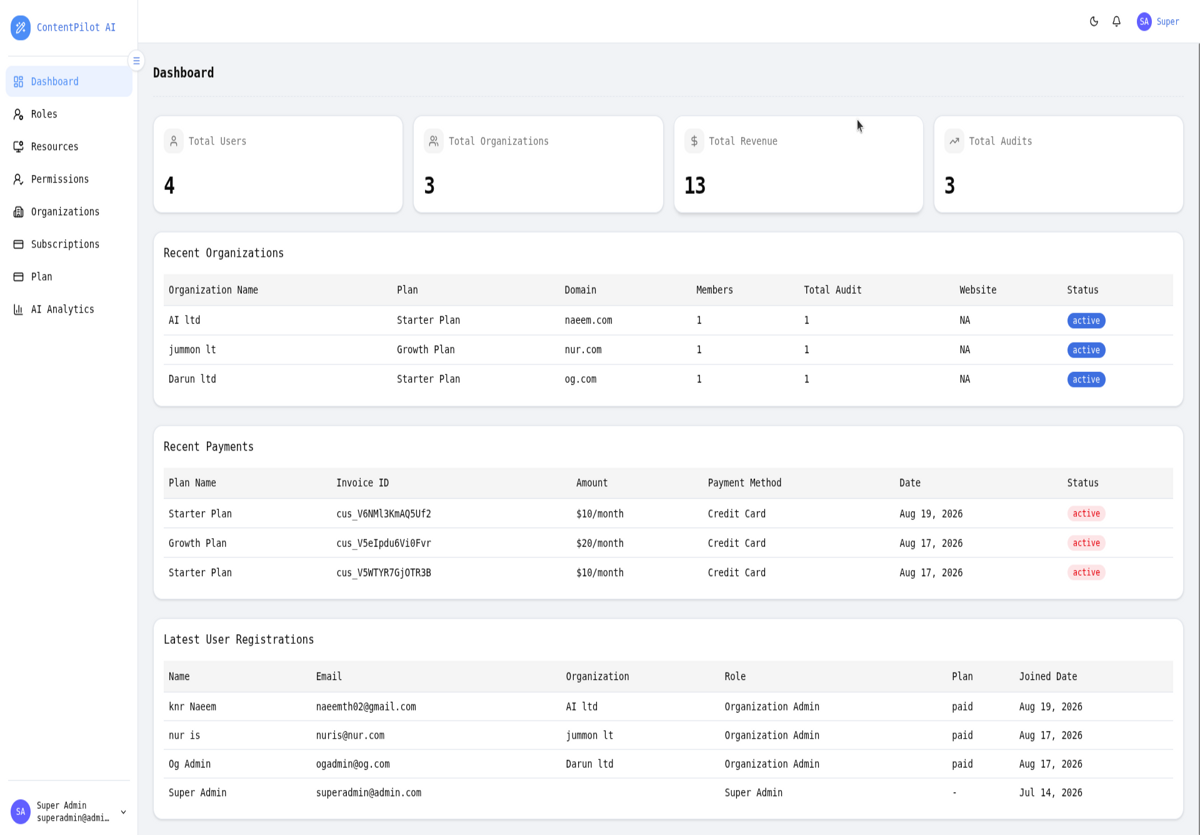Click the Total Users person icon
Viewport: 1200px width, 835px height.
pyautogui.click(x=174, y=141)
